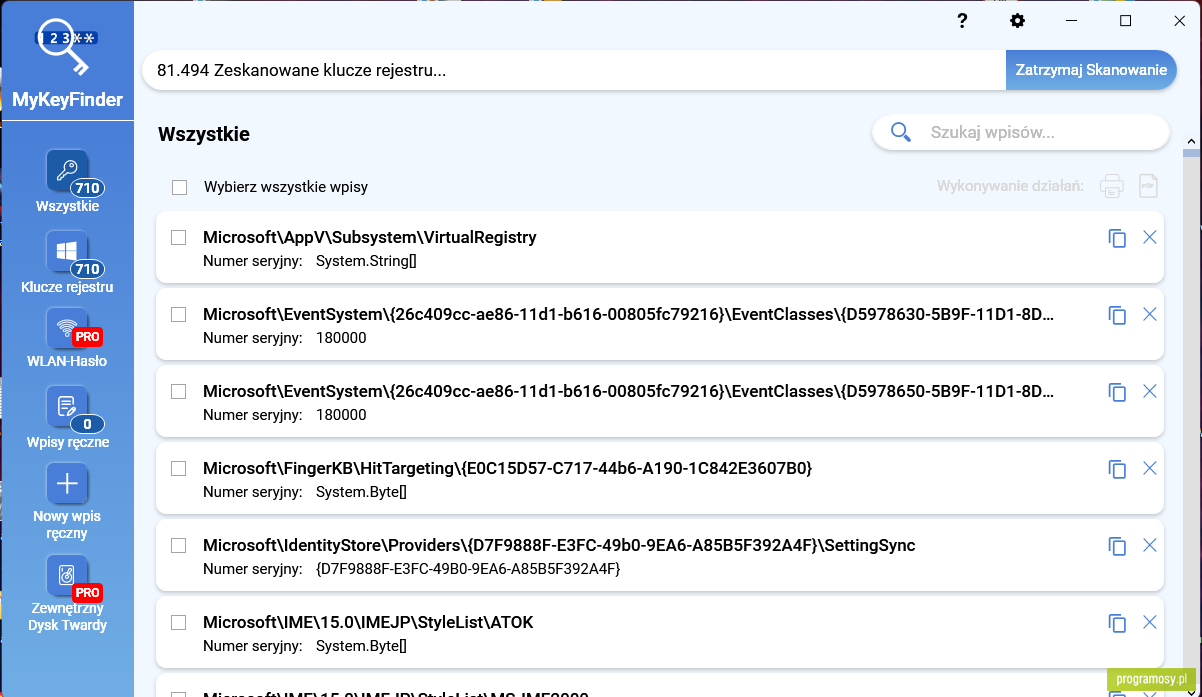Click the D5978630 EventClasses row title
The width and height of the screenshot is (1202, 697).
pyautogui.click(x=628, y=314)
